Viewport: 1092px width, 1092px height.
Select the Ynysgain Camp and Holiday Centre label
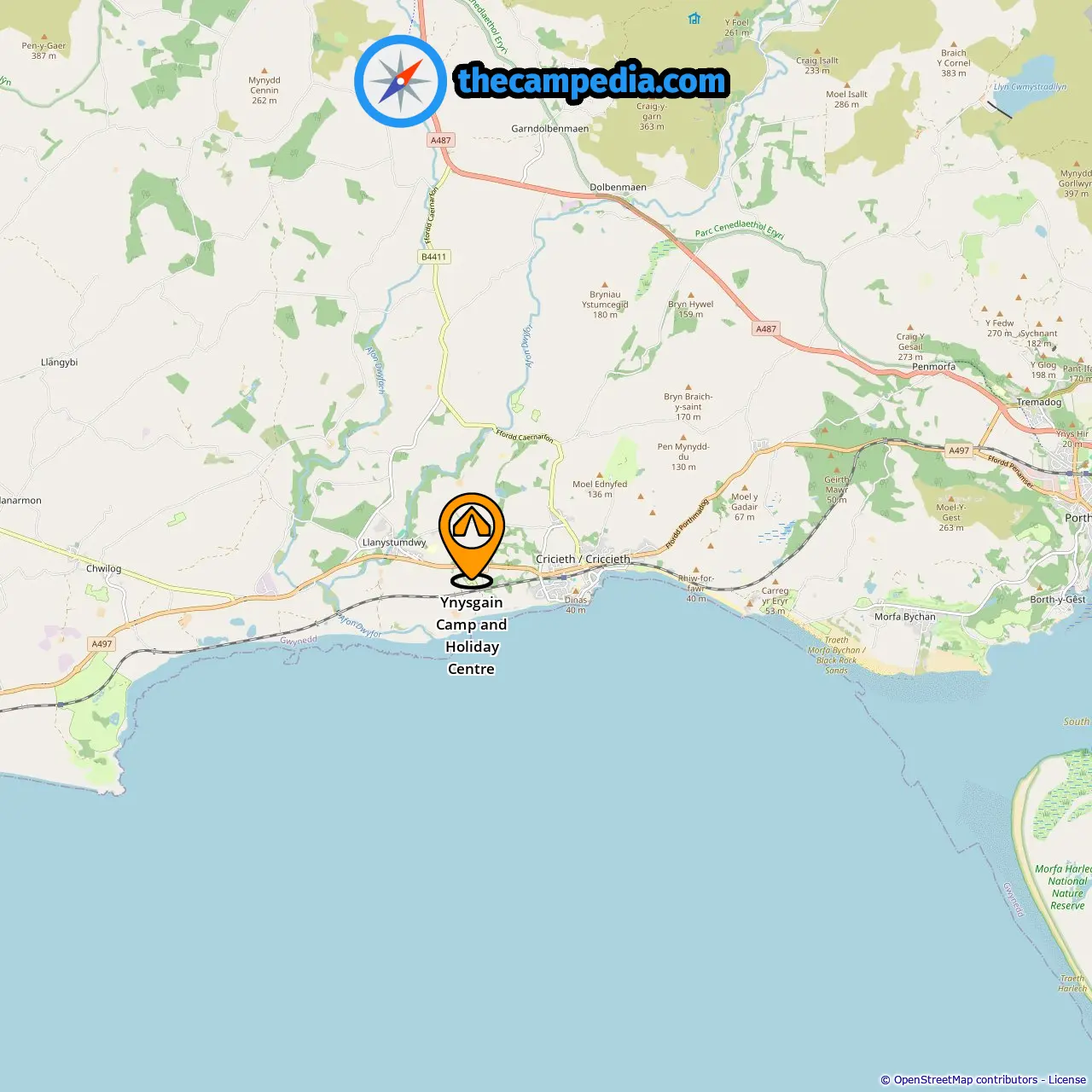point(472,636)
